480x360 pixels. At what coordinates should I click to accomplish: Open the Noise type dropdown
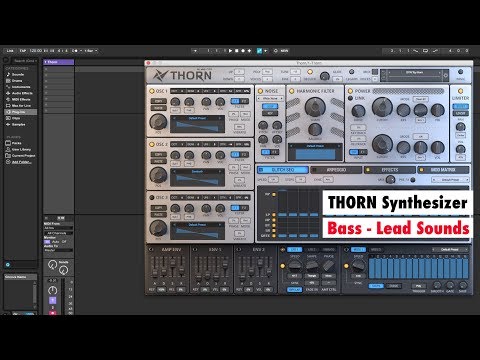[x=270, y=99]
